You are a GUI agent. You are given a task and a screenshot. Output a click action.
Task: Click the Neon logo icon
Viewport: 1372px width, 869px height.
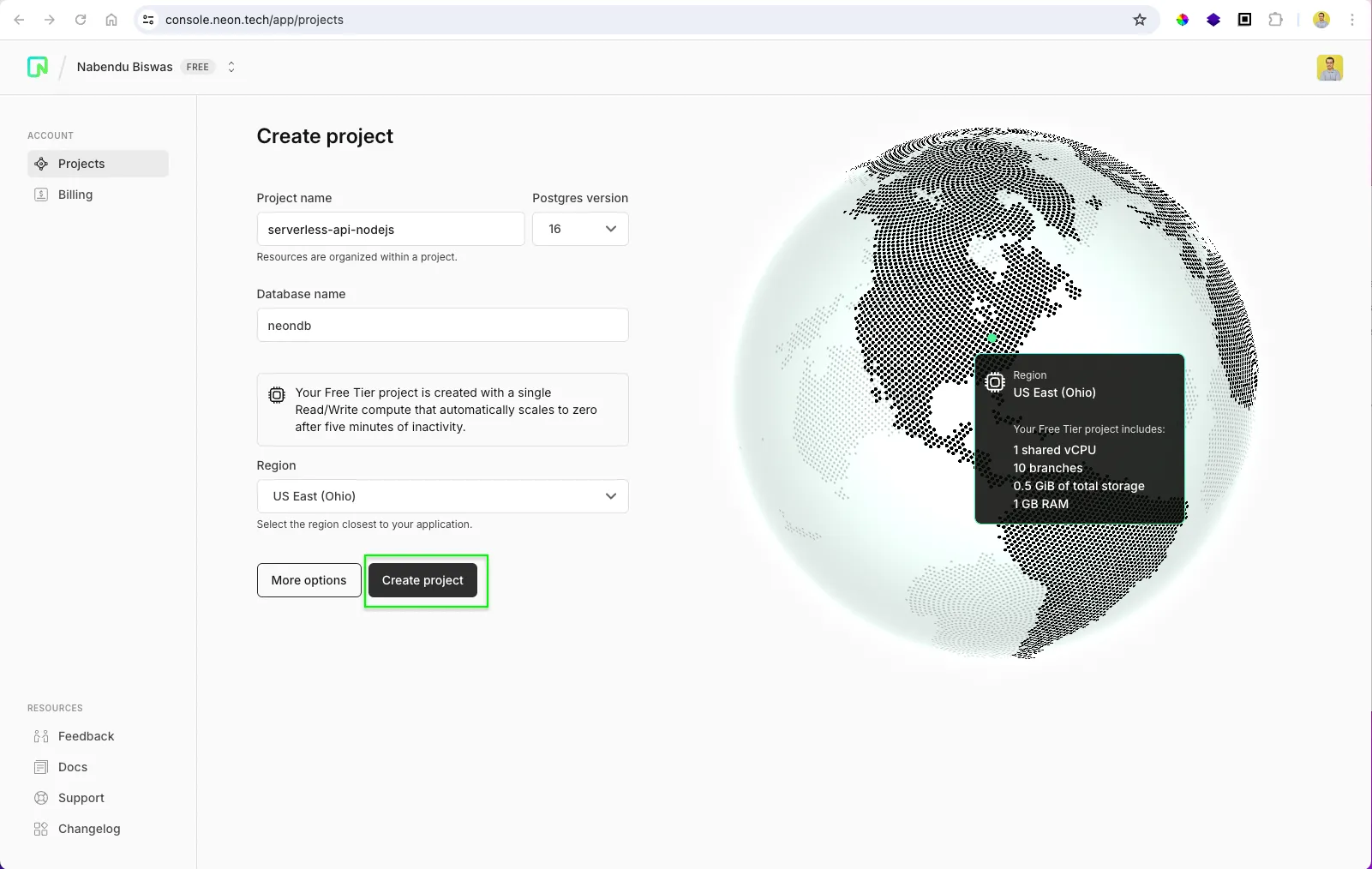[38, 67]
